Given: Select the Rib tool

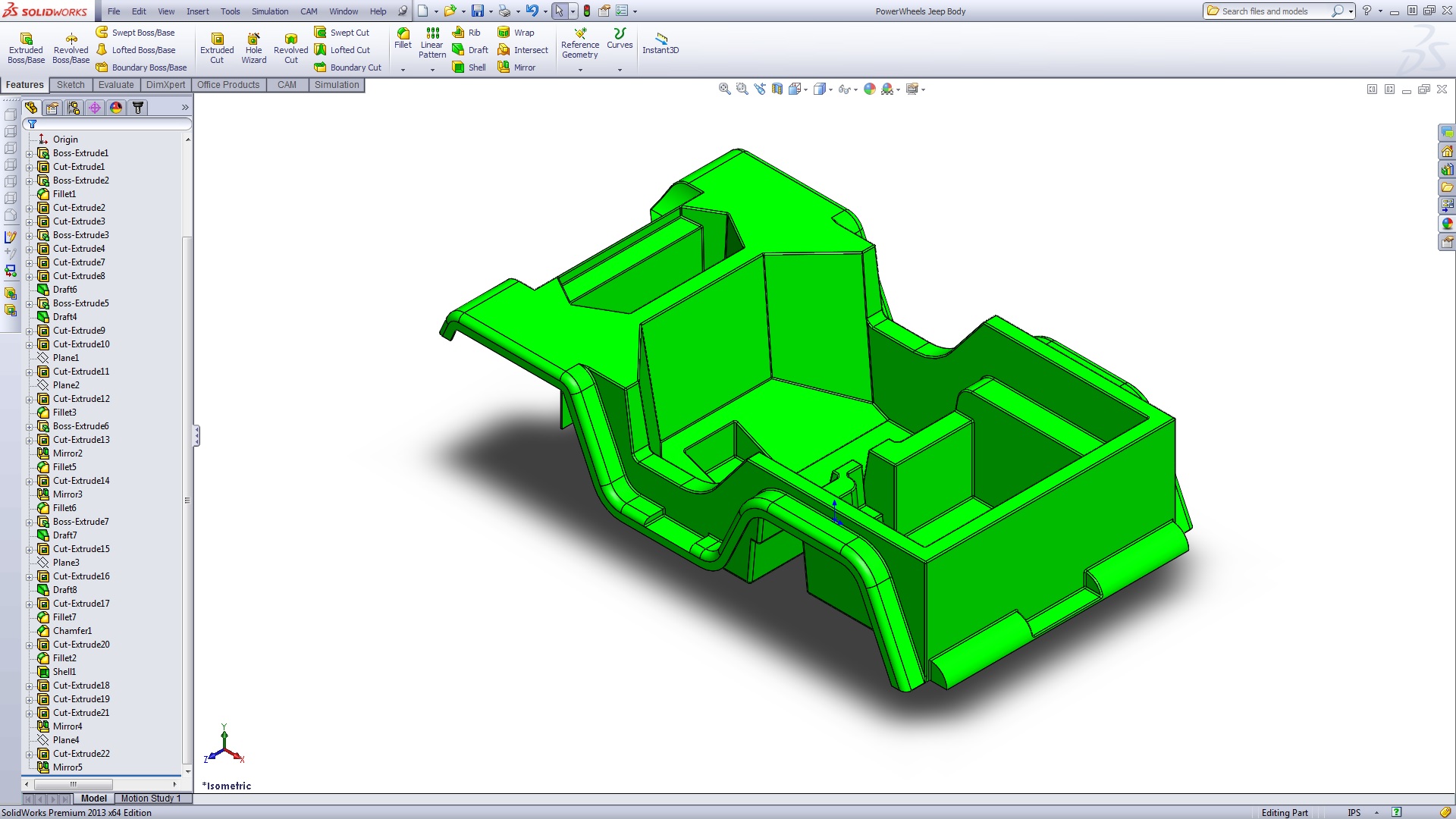Looking at the screenshot, I should click(466, 33).
